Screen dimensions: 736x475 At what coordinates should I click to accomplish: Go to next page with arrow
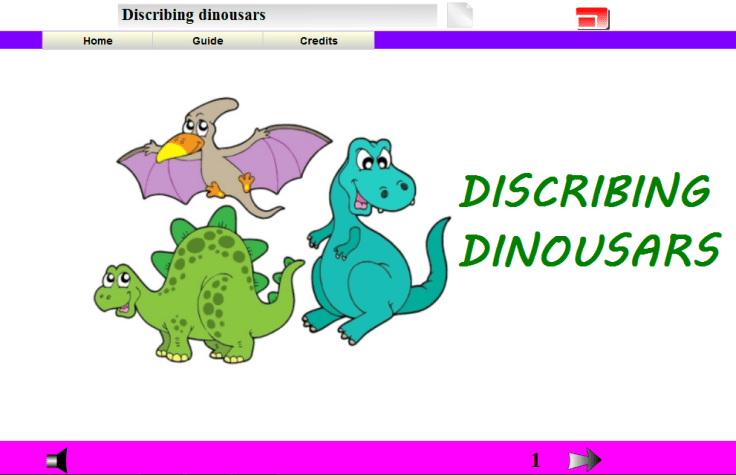(x=584, y=460)
